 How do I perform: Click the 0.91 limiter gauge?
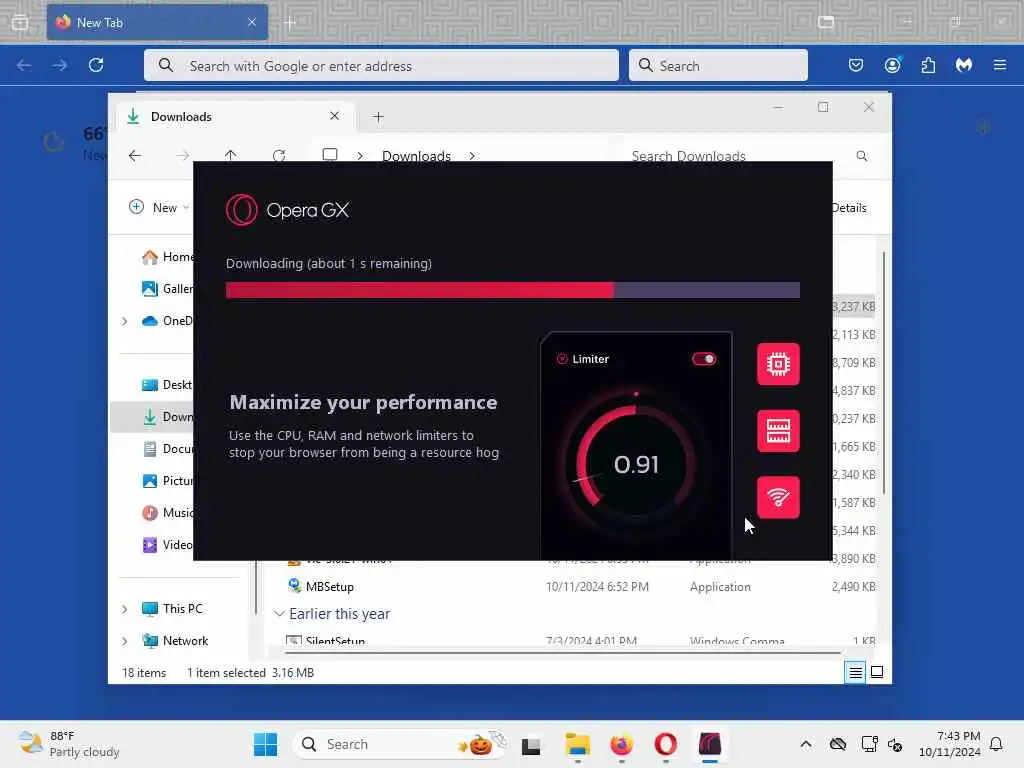click(635, 464)
